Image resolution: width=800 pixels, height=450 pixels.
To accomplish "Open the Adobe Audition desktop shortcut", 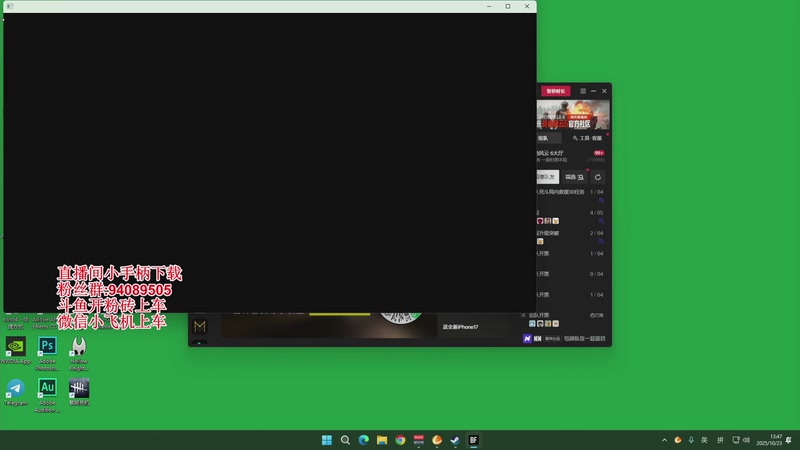I will pos(47,395).
